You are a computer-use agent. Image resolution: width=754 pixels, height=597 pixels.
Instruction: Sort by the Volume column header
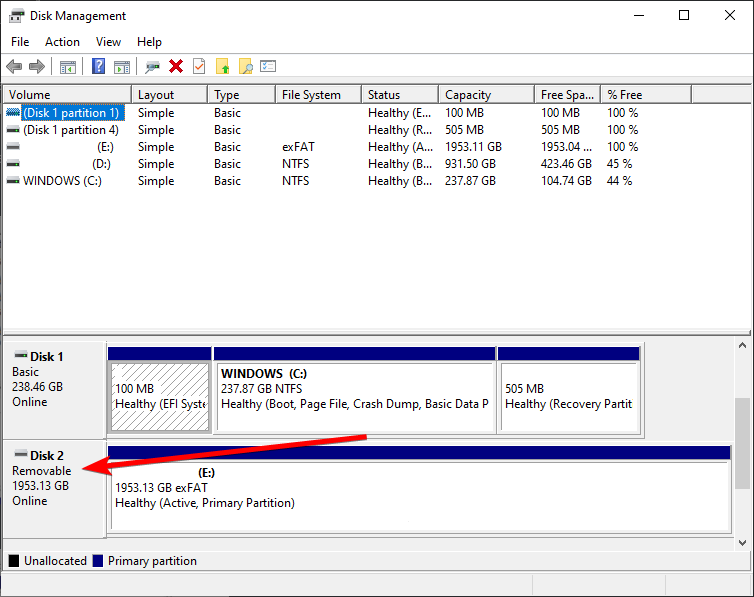(x=67, y=95)
